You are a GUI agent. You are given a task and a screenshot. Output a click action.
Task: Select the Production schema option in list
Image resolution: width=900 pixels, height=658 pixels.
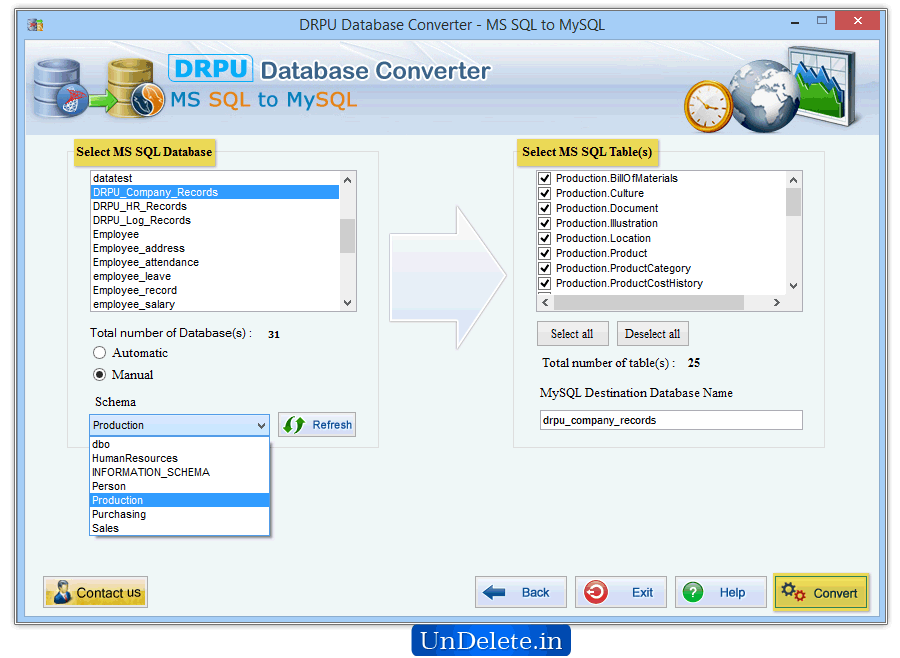click(180, 500)
